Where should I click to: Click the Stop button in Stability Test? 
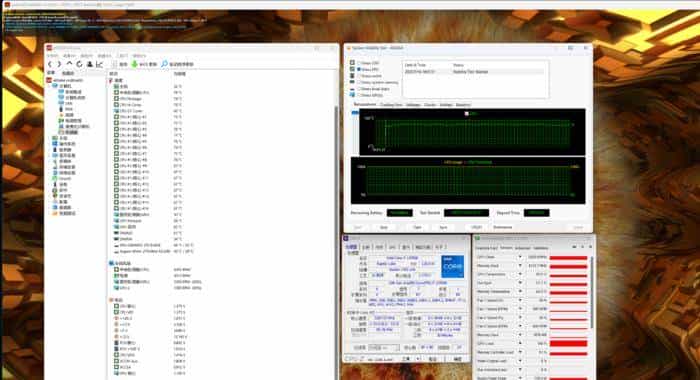coord(383,227)
